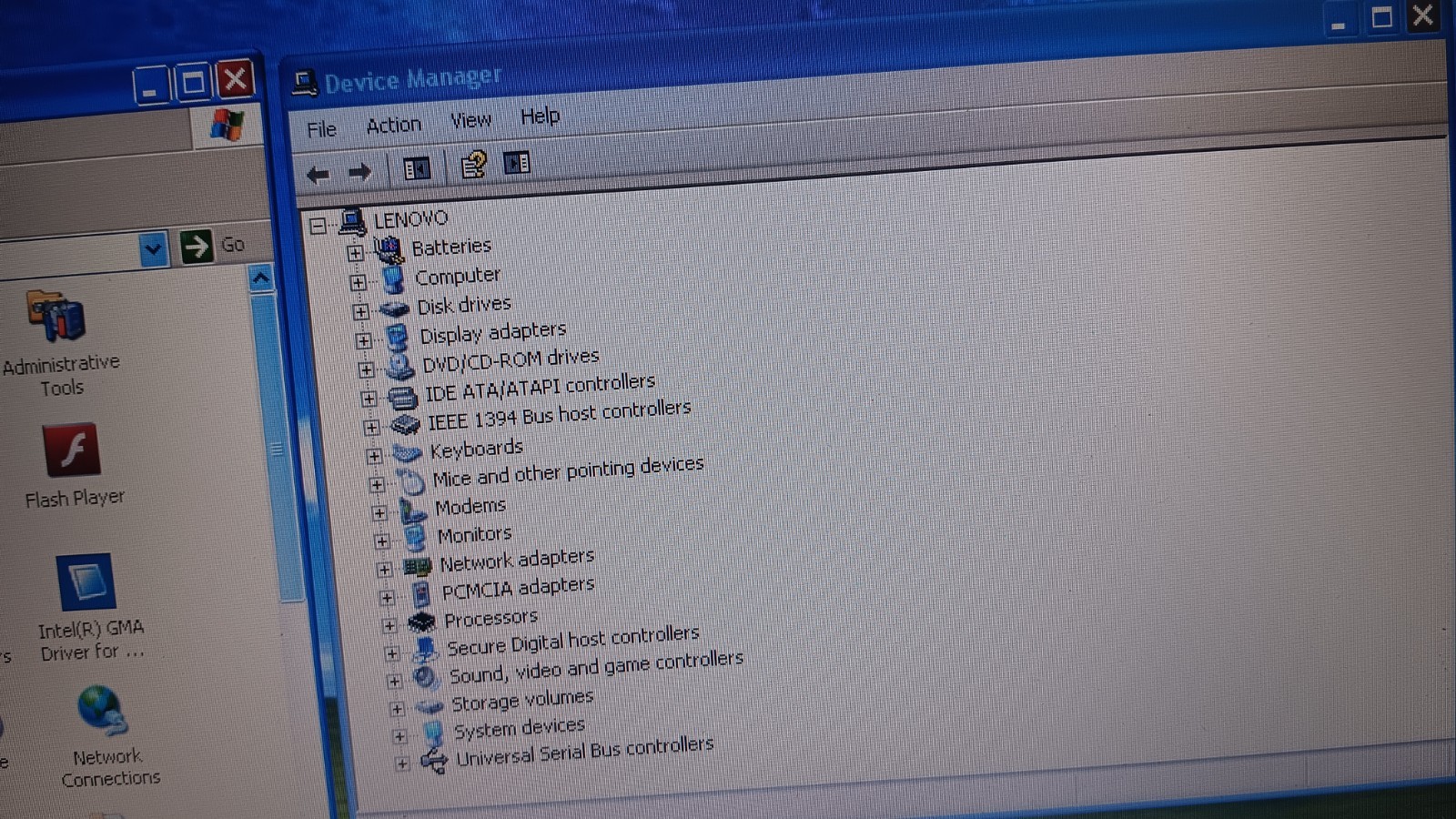Screen dimensions: 1456x819
Task: Select the Monitors label in device tree
Action: tap(474, 534)
